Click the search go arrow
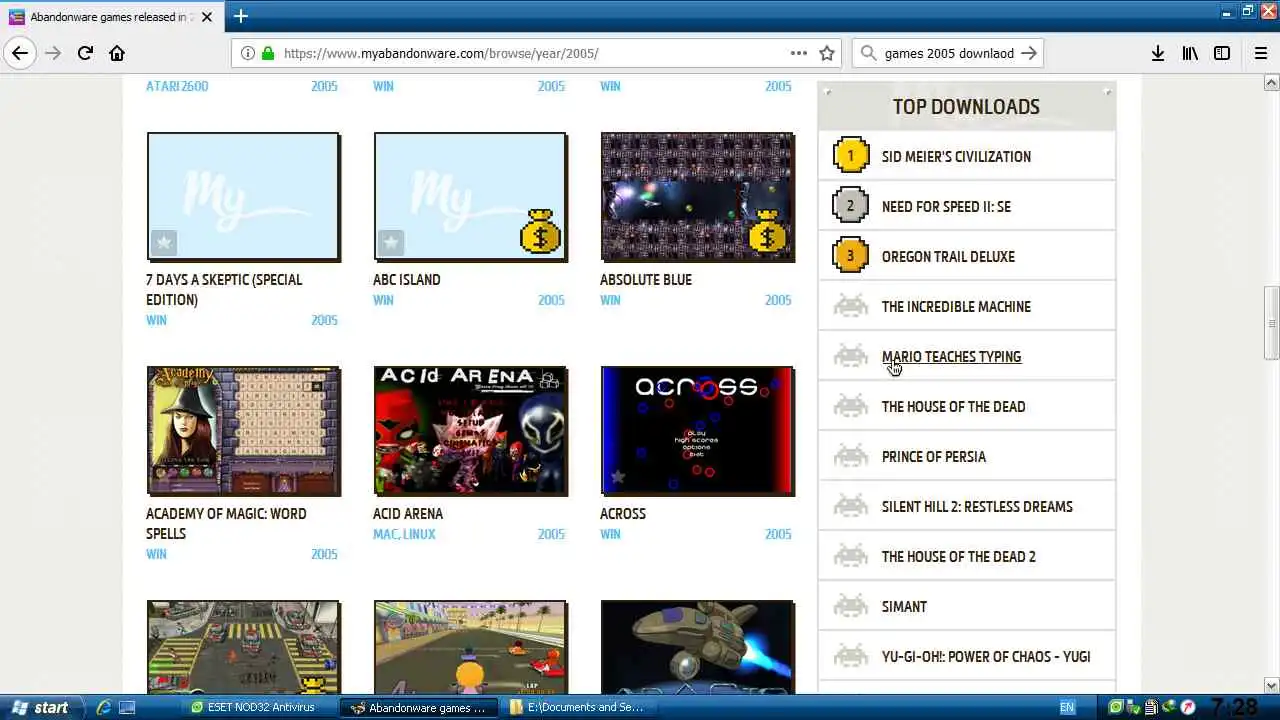The image size is (1280, 720). coord(1029,53)
